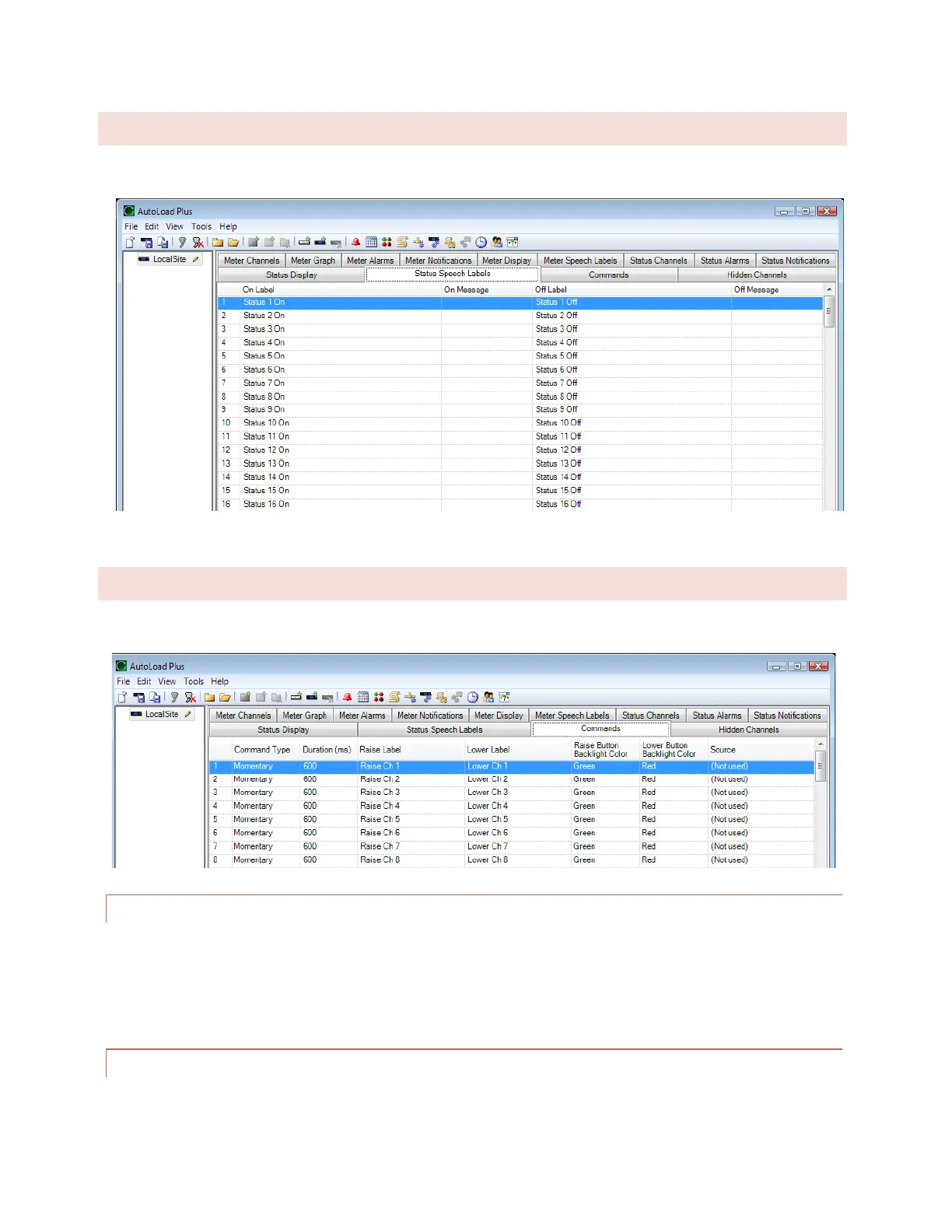Click the scroll script icon in upper window toolbar

click(402, 243)
